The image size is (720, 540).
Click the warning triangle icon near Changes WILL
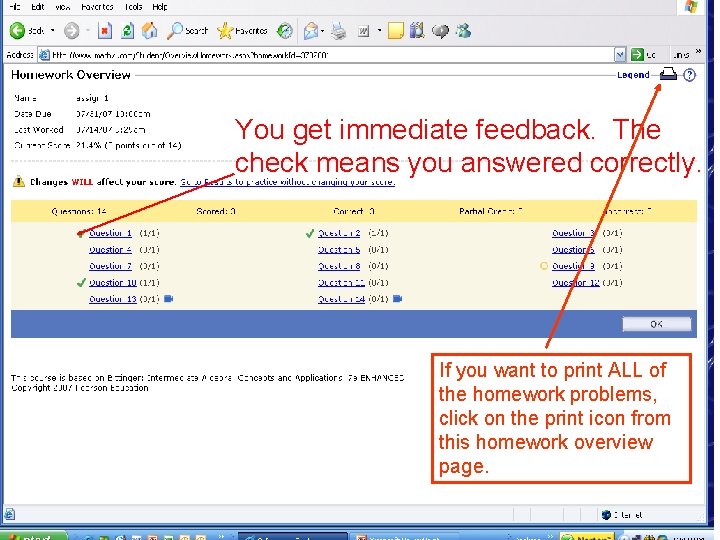tap(18, 181)
